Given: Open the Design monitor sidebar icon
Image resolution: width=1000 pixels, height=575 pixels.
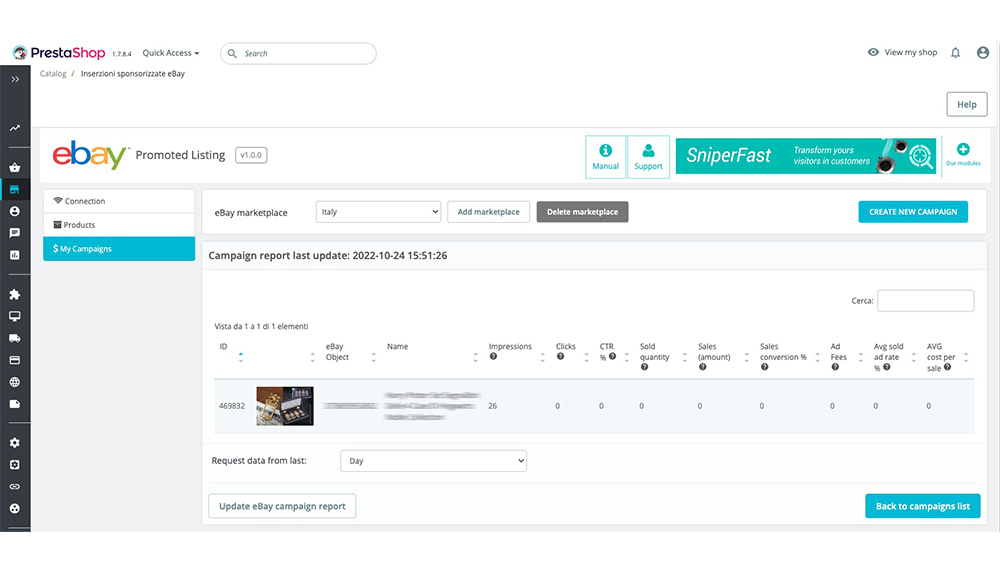Looking at the screenshot, I should [x=15, y=316].
